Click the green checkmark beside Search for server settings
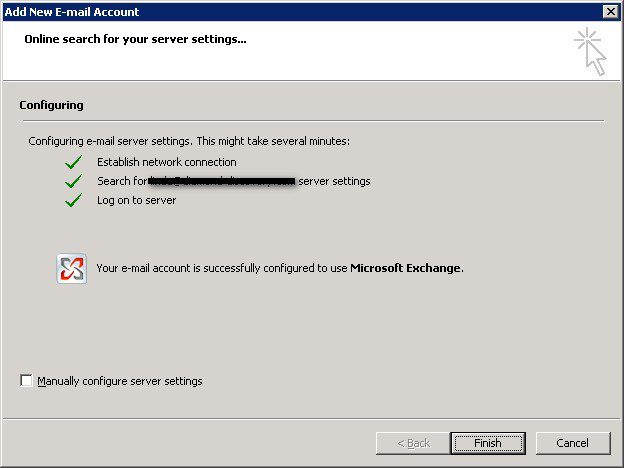The image size is (624, 468). tap(74, 181)
